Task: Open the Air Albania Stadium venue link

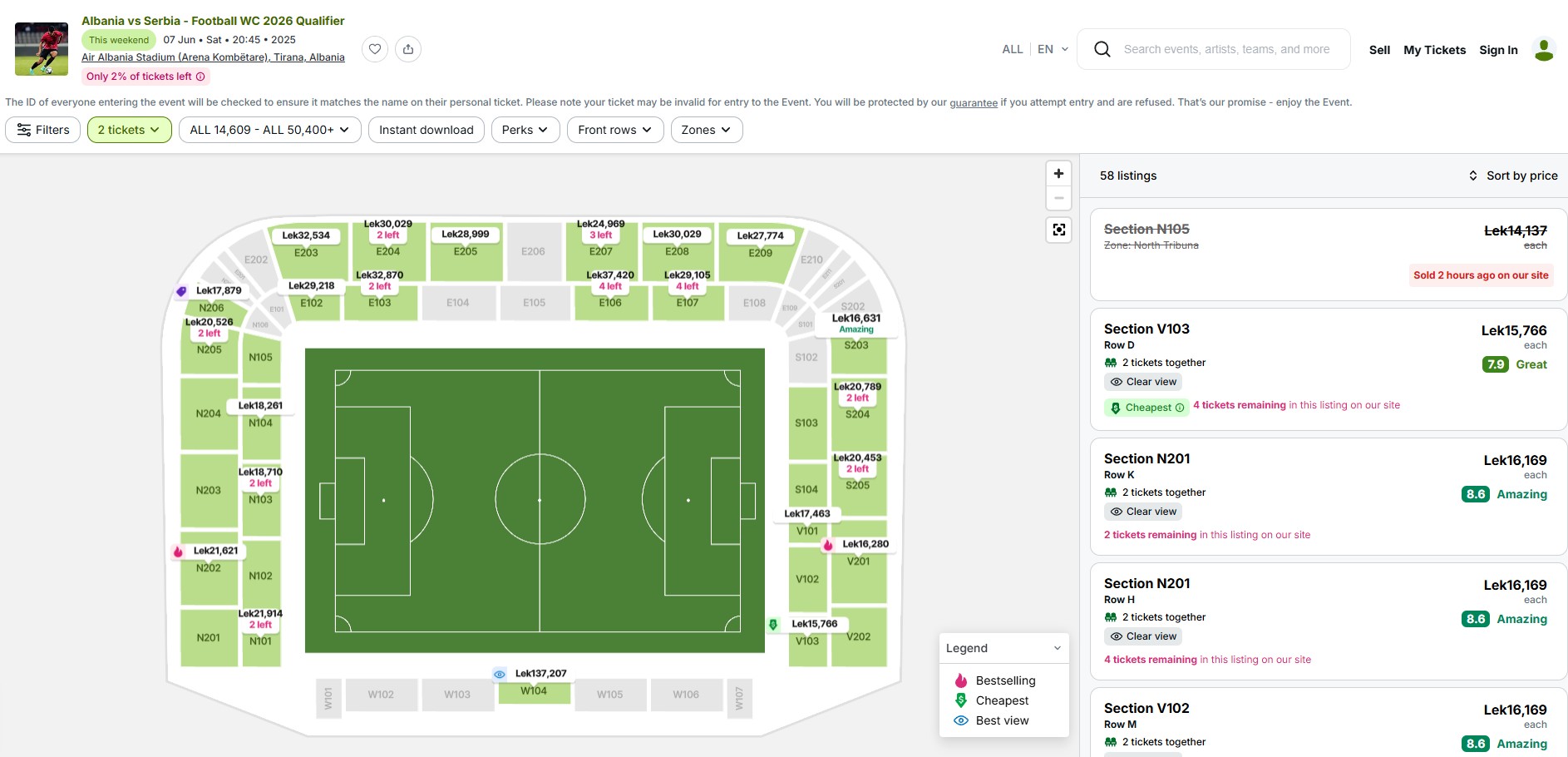Action: coord(213,57)
